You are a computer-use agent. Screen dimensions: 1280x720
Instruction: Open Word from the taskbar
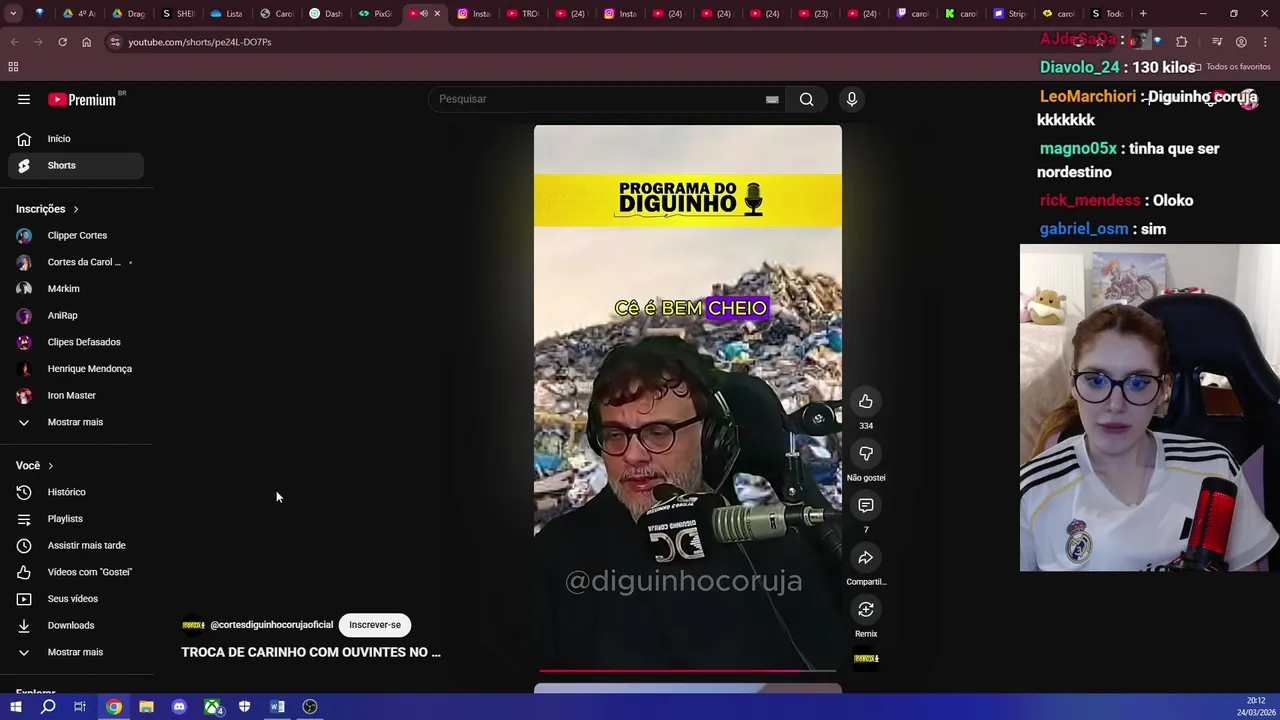(277, 707)
